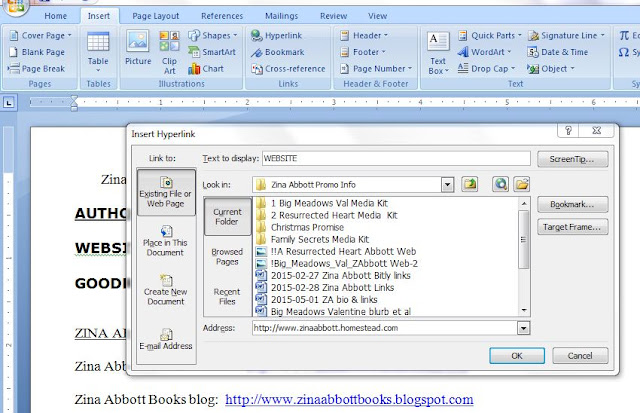Insert an Object

(551, 69)
